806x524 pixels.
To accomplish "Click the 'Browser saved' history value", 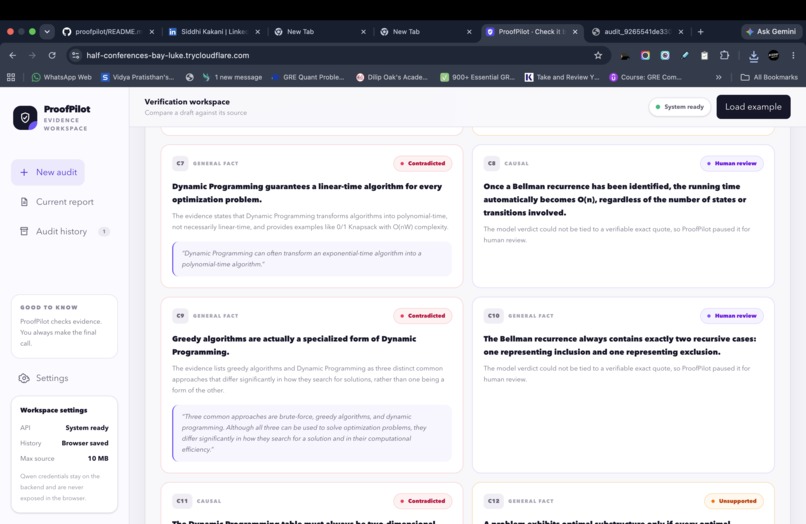I will click(85, 443).
